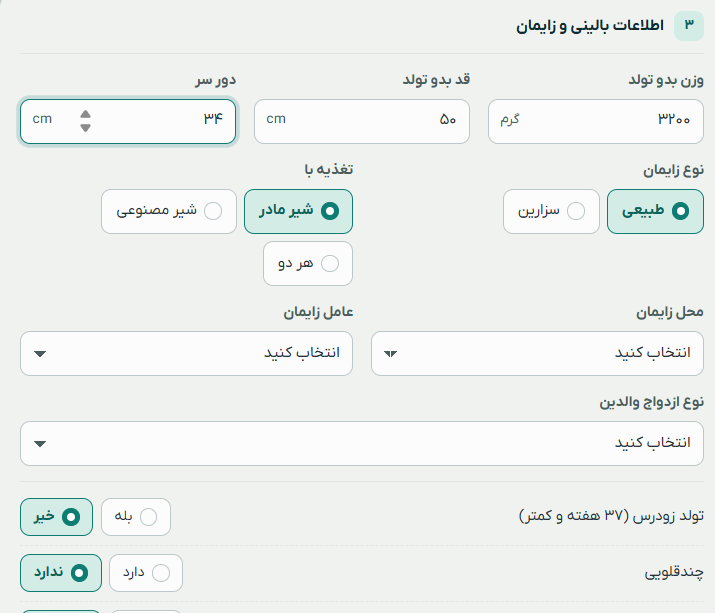Click the نوع زایمان label

pos(674,170)
